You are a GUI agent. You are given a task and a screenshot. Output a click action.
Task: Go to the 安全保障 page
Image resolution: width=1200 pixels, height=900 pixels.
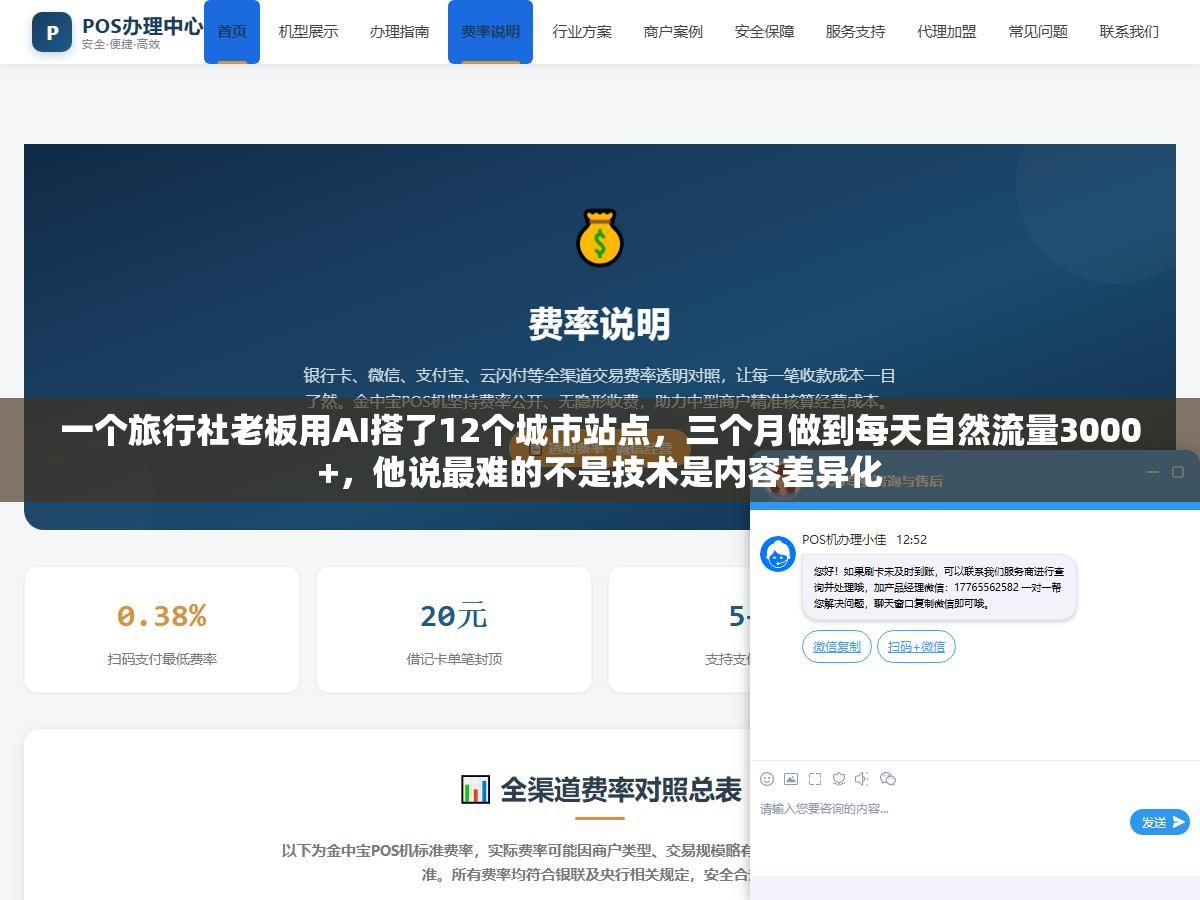pyautogui.click(x=764, y=32)
